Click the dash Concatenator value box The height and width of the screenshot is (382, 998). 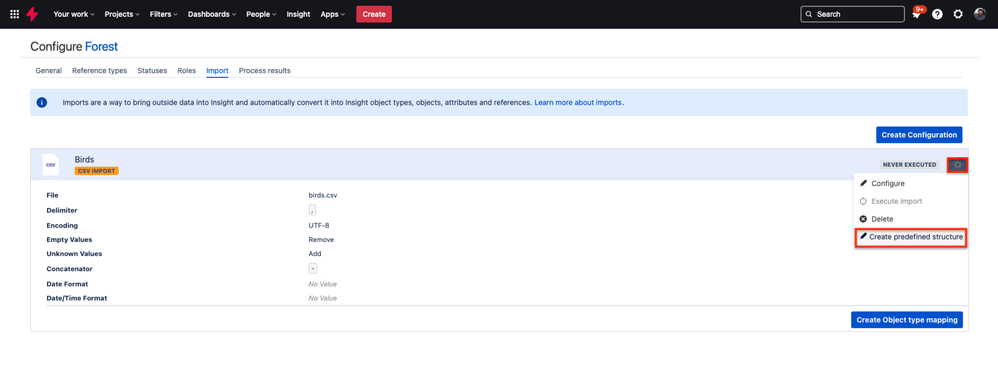tap(313, 269)
